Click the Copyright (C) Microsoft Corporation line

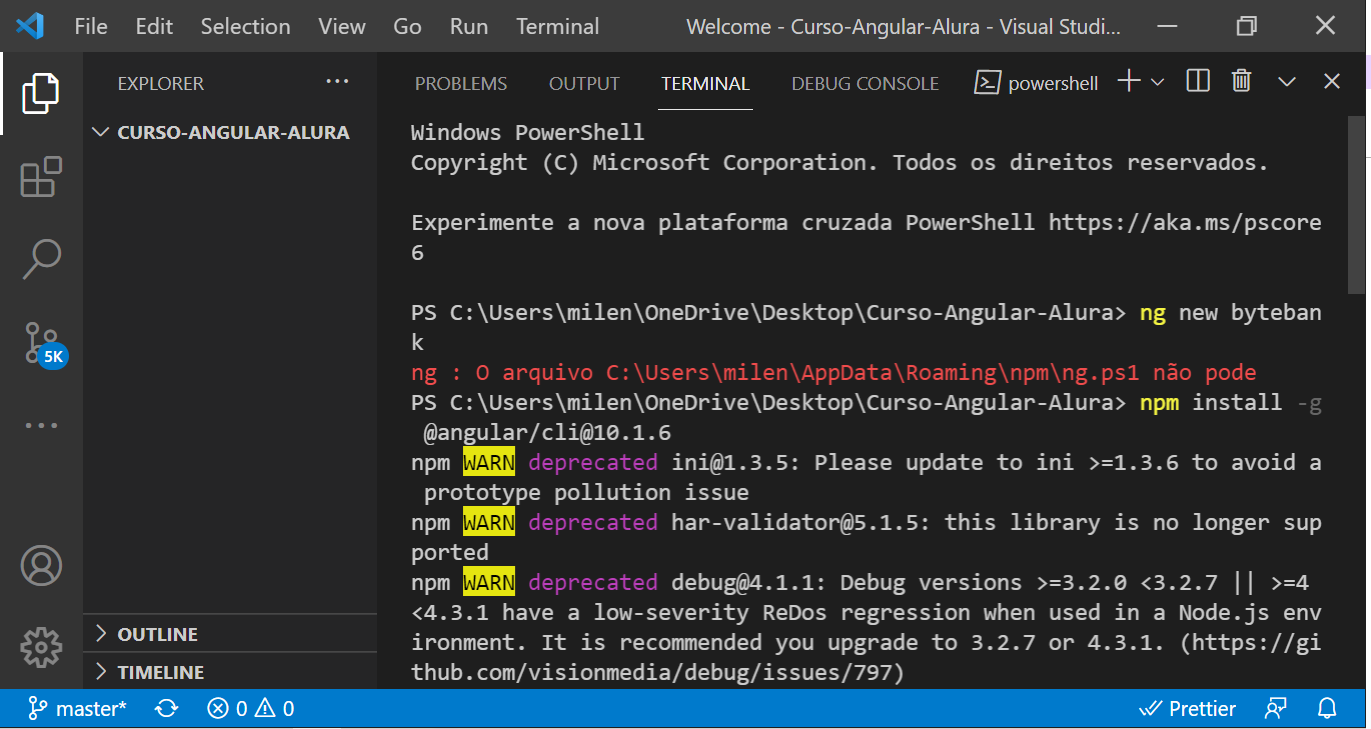pos(840,163)
